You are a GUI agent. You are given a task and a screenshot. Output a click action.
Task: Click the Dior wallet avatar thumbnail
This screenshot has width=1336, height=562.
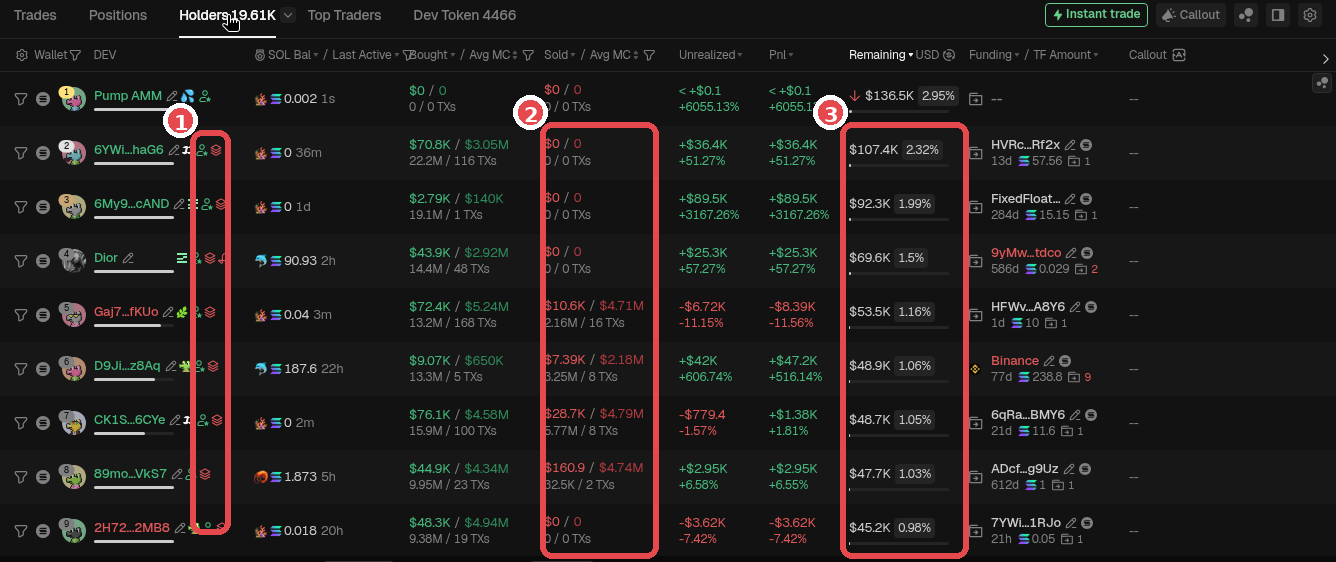pos(71,260)
